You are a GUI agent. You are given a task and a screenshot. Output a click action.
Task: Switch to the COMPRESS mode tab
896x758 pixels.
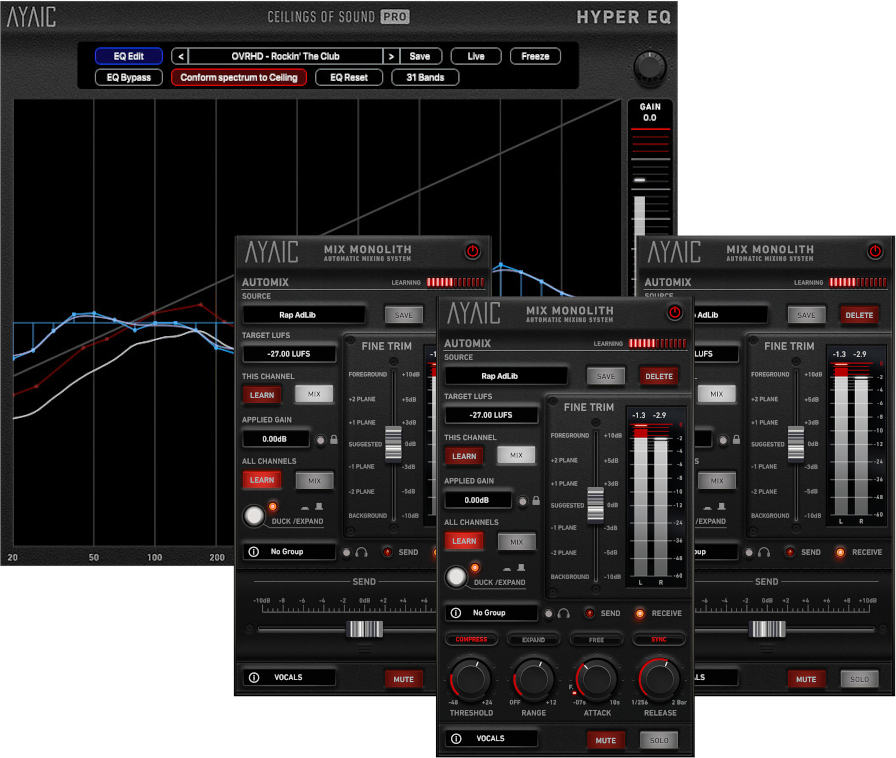[x=472, y=640]
